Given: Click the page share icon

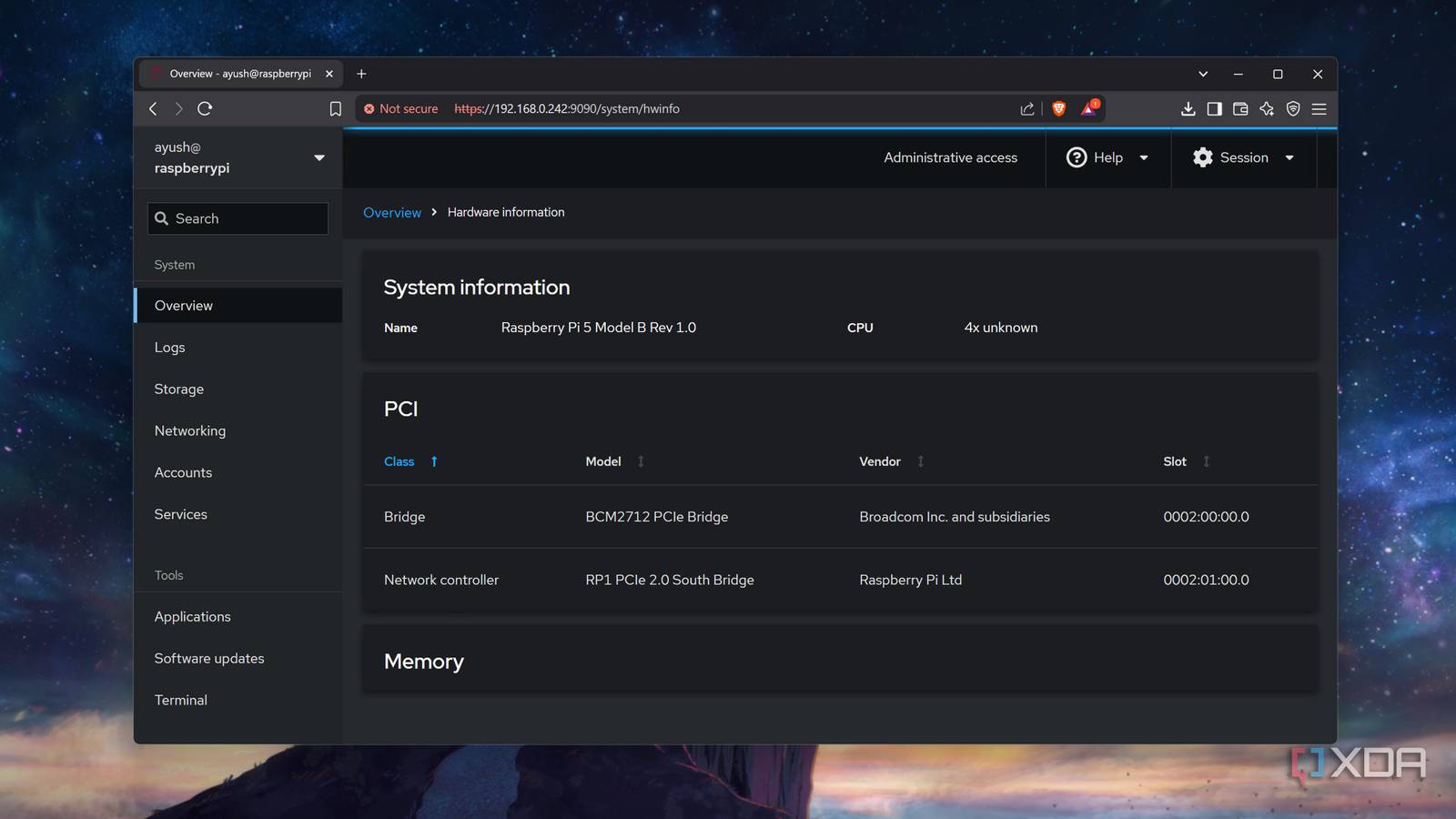Looking at the screenshot, I should click(1027, 108).
